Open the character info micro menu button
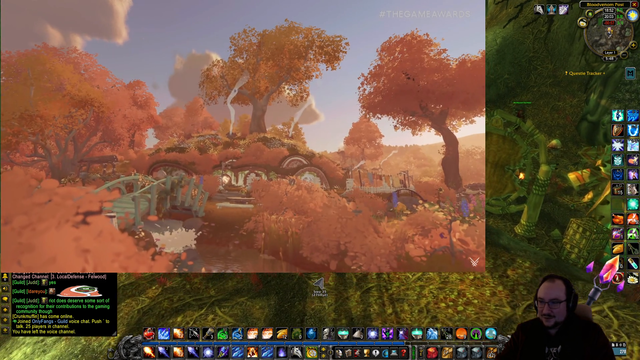Screen dimensions: 640x360 click(339, 353)
